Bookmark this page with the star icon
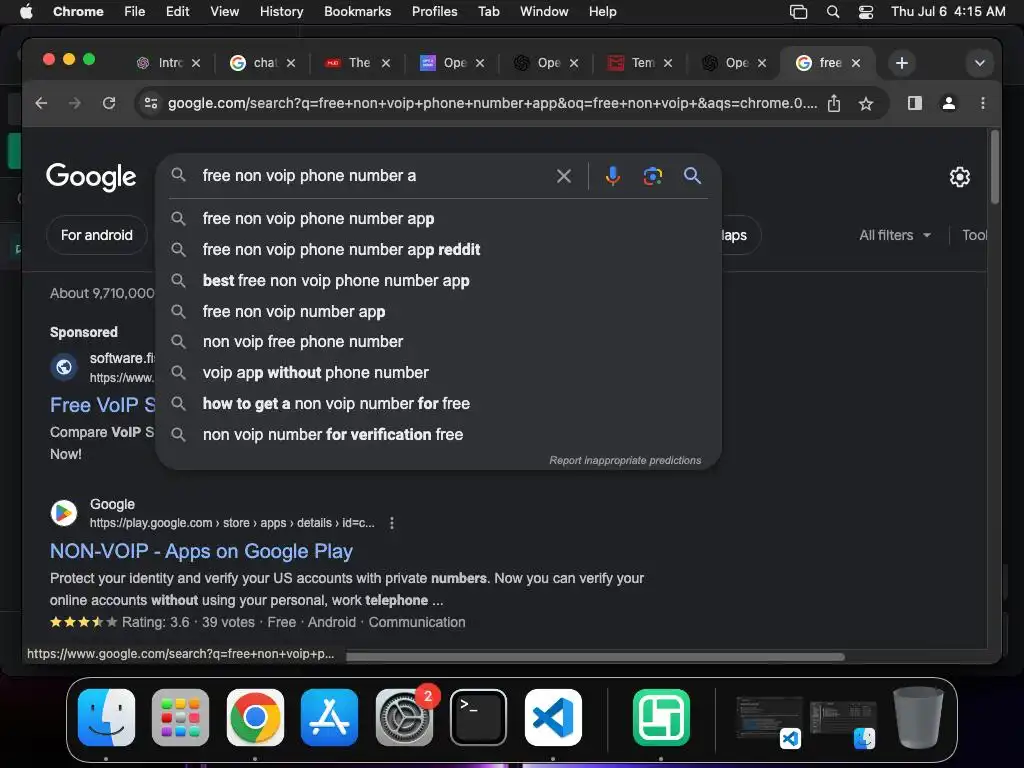 click(866, 103)
